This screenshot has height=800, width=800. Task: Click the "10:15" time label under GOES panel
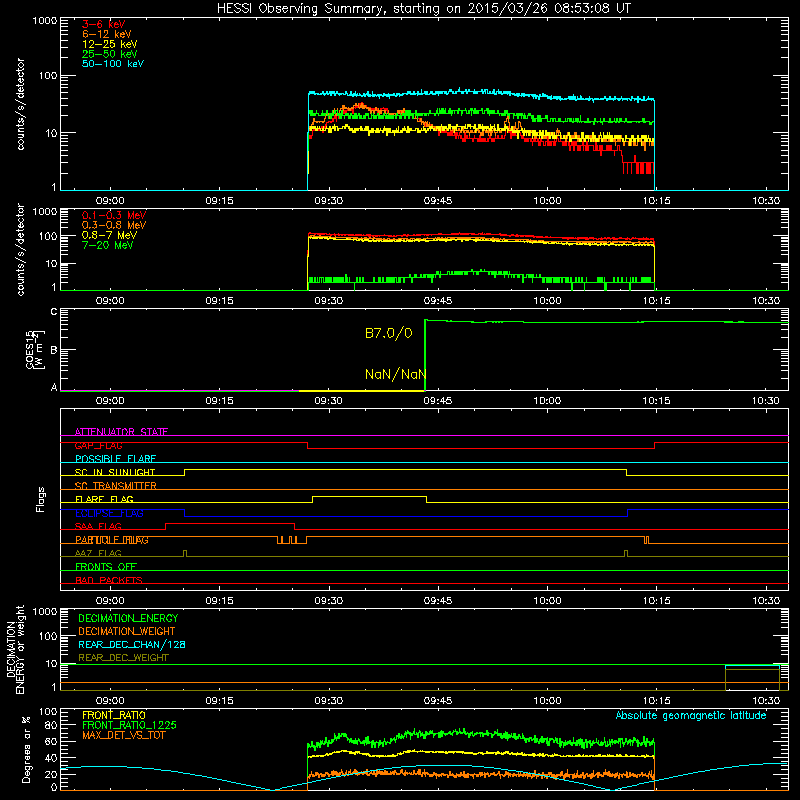pos(657,401)
